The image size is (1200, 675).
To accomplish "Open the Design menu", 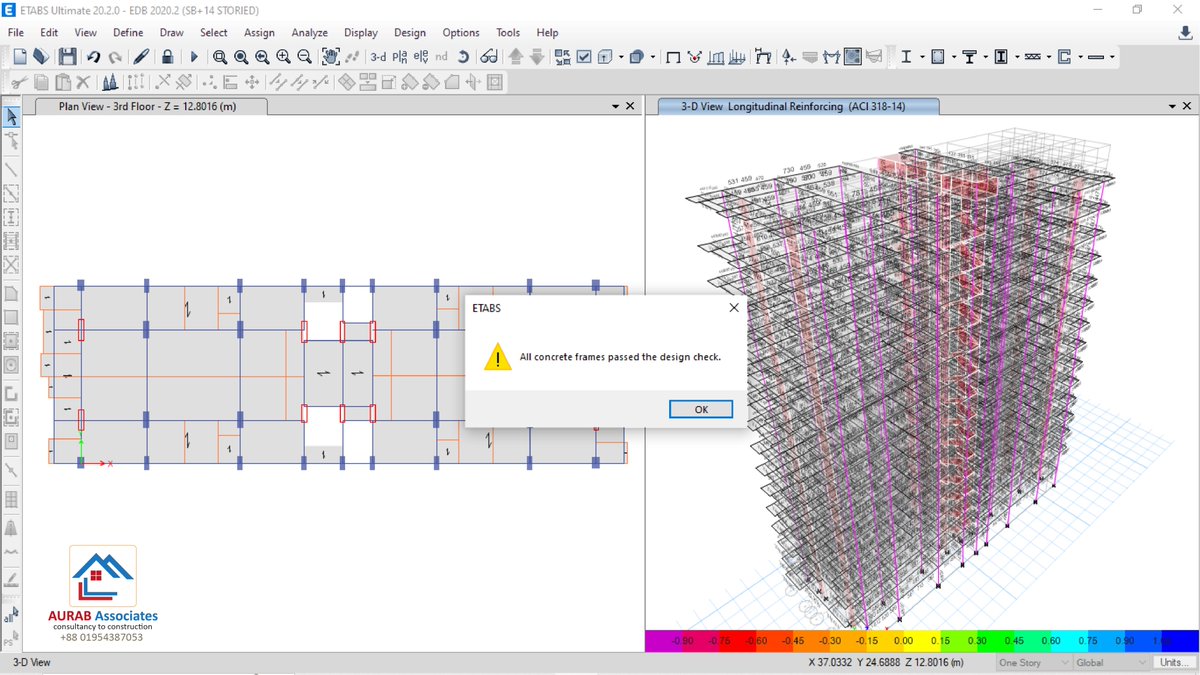I will (x=410, y=33).
